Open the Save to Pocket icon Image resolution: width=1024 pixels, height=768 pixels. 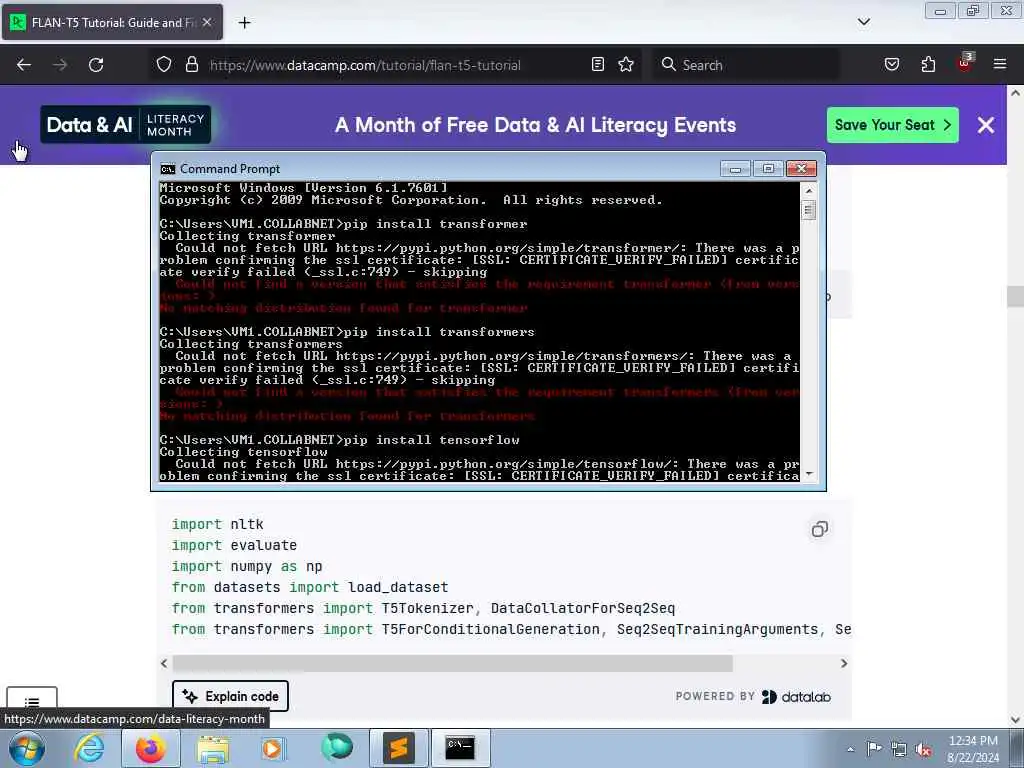click(891, 65)
